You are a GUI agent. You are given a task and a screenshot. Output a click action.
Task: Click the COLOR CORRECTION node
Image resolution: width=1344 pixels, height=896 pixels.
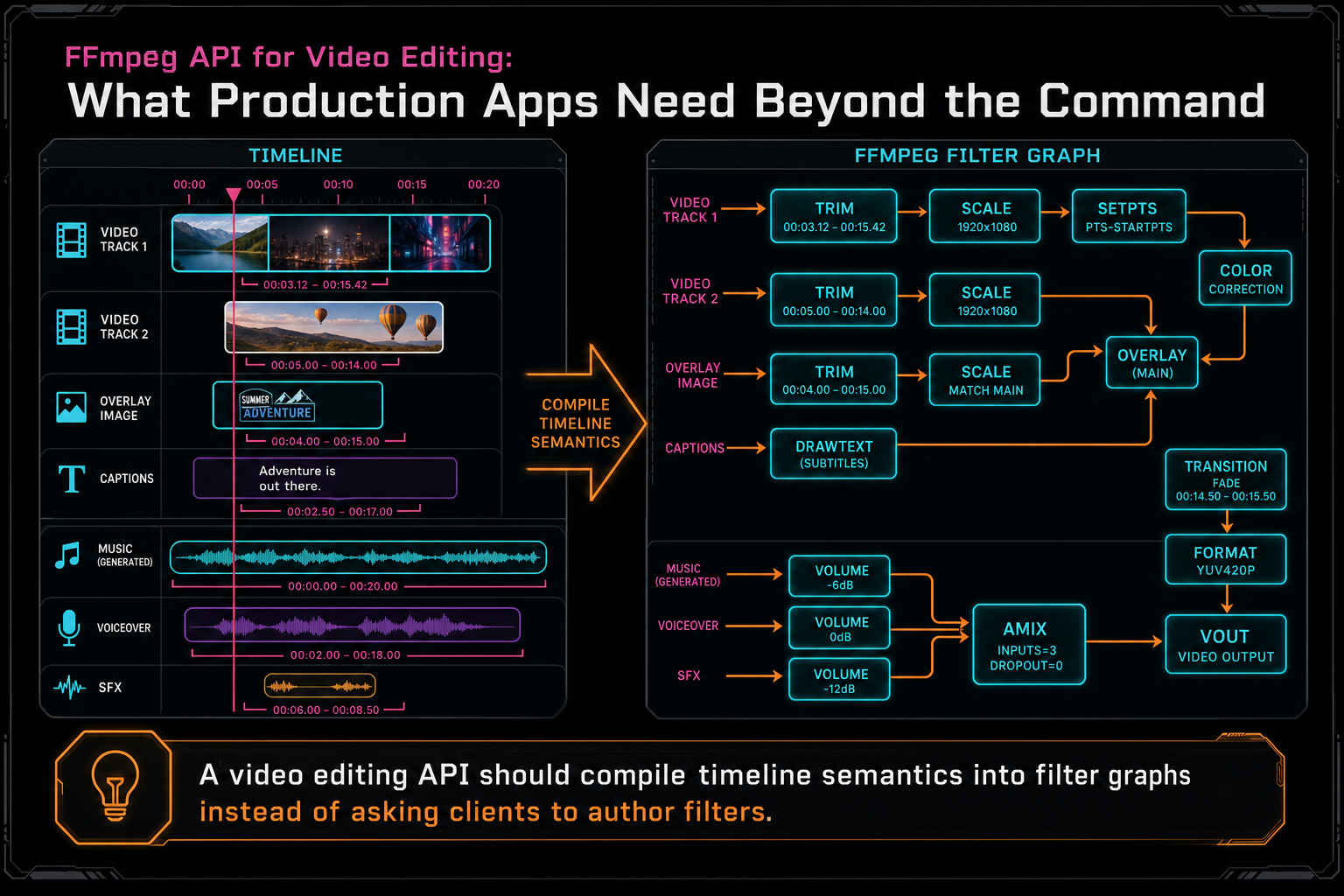pos(1245,278)
